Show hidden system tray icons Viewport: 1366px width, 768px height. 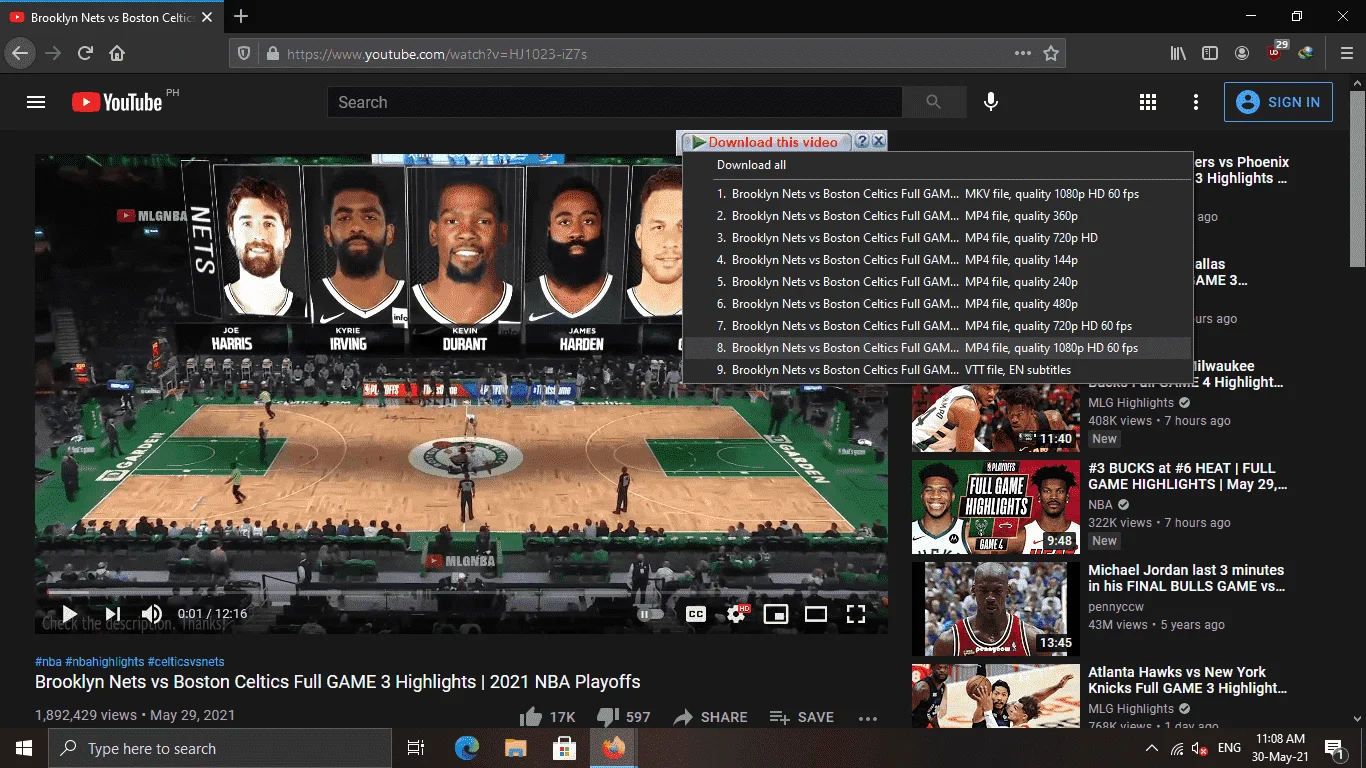point(1152,748)
